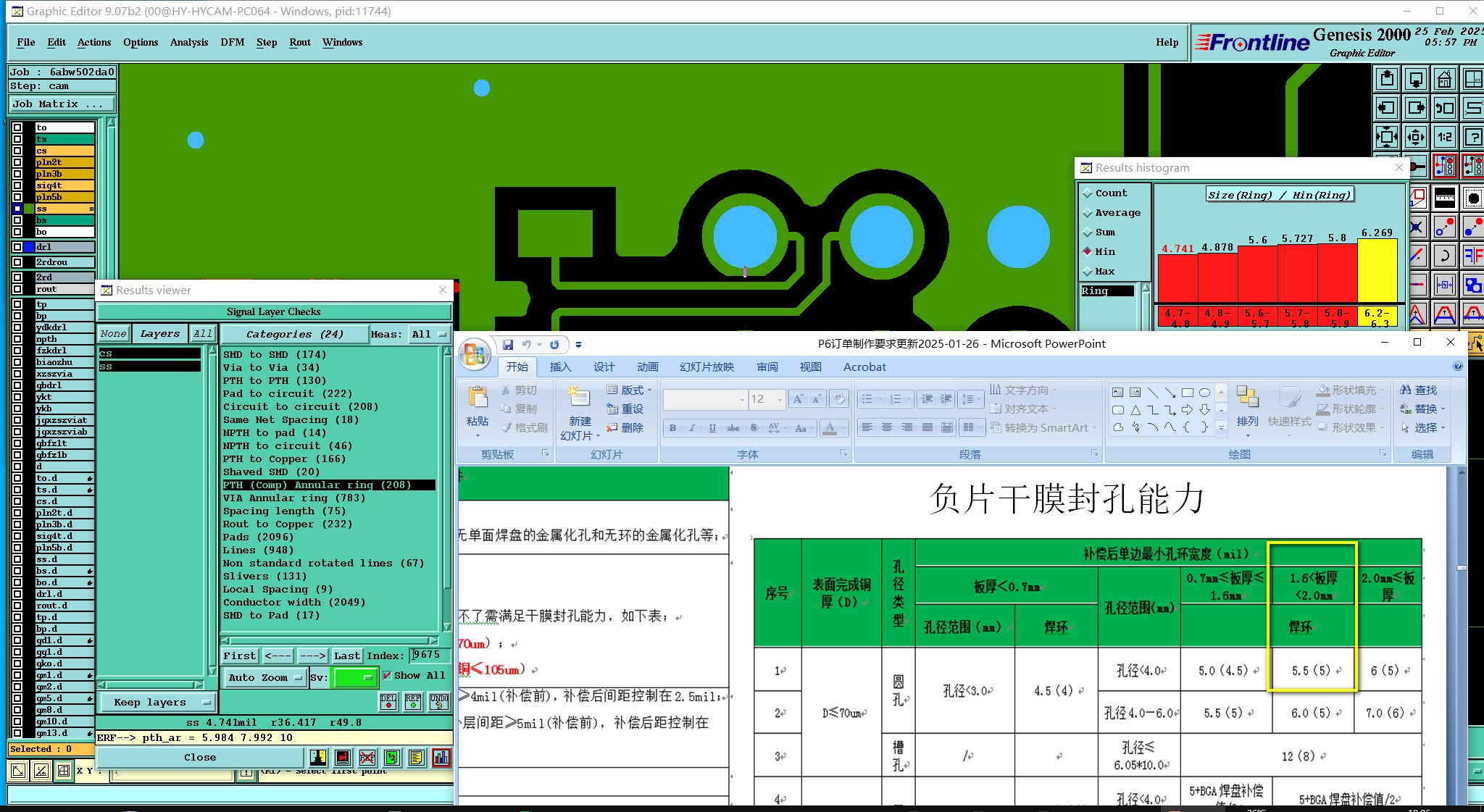Image resolution: width=1484 pixels, height=812 pixels.
Task: Click the 1:2 zoom scale icon
Action: [x=1444, y=136]
